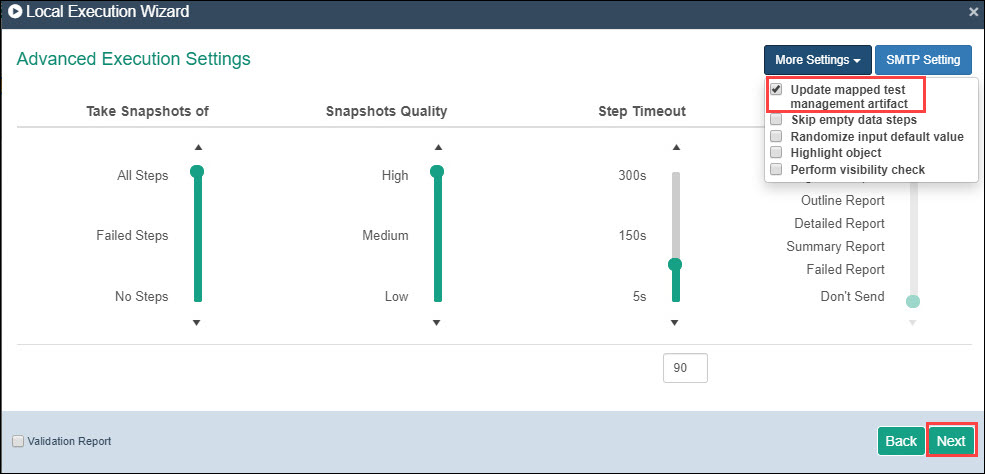Screen dimensions: 985x474
Task: Click the Step Timeout slider handle
Action: (675, 264)
